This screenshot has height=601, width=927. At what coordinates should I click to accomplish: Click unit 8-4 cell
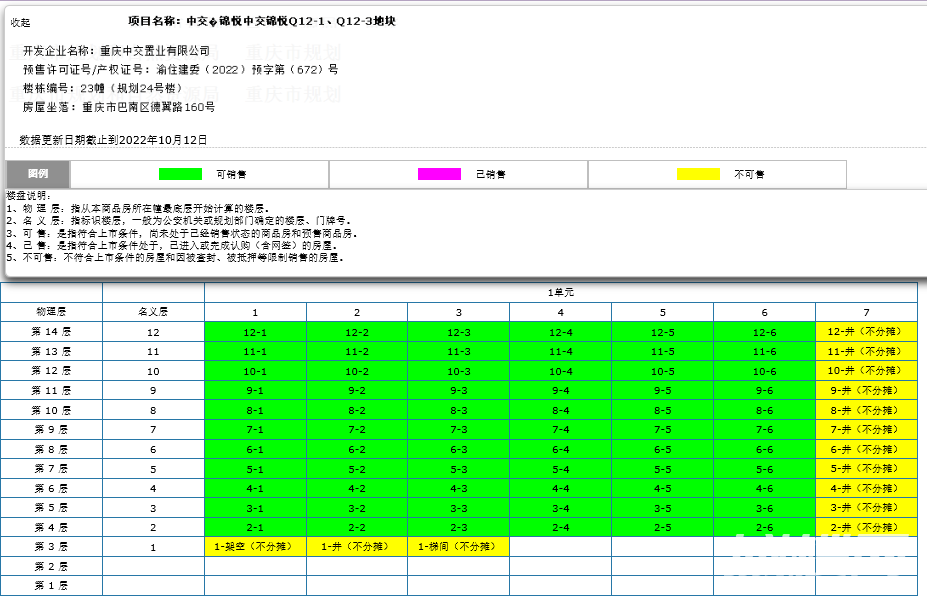[560, 410]
